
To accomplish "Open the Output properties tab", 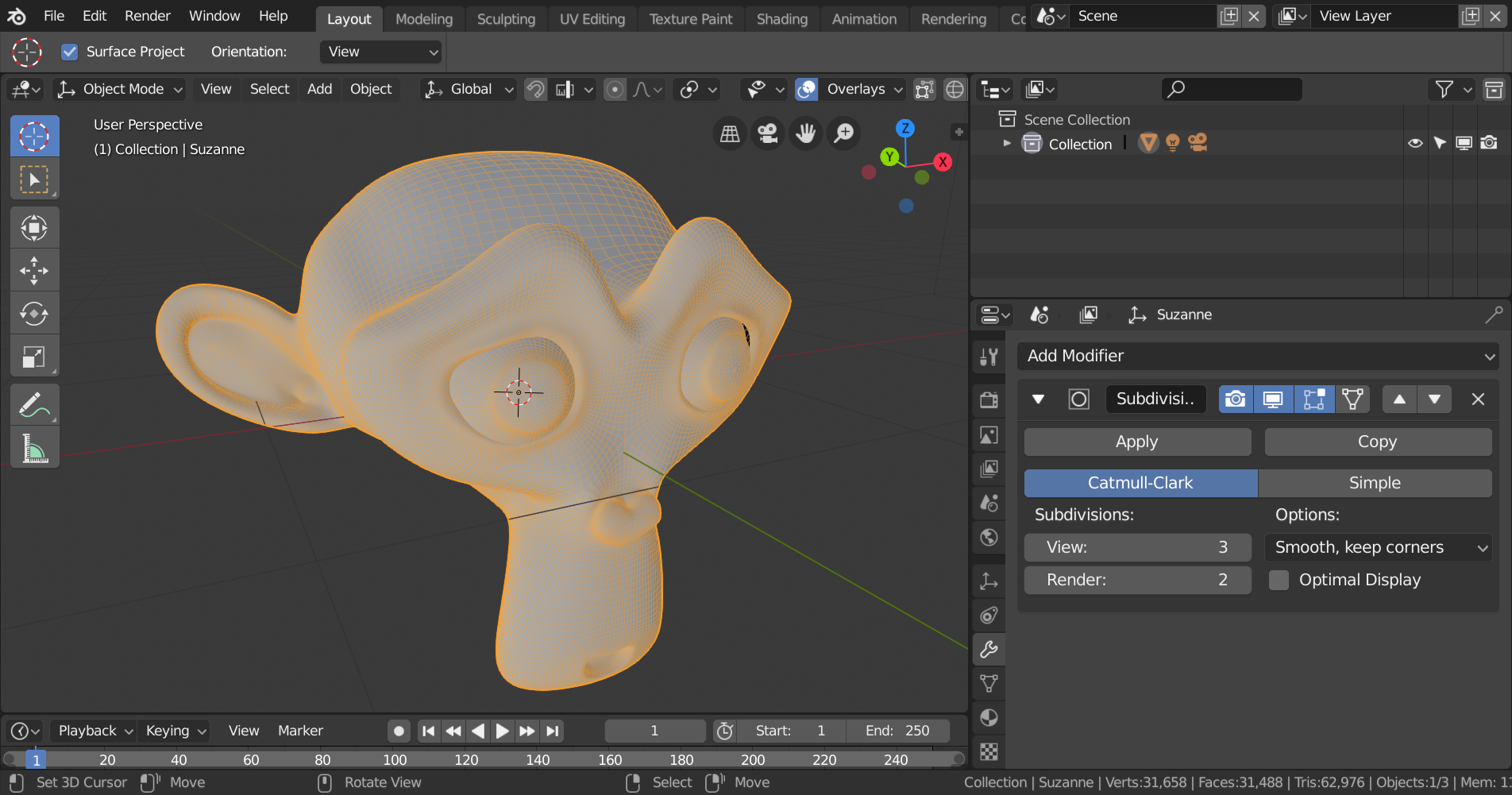I will pyautogui.click(x=989, y=434).
